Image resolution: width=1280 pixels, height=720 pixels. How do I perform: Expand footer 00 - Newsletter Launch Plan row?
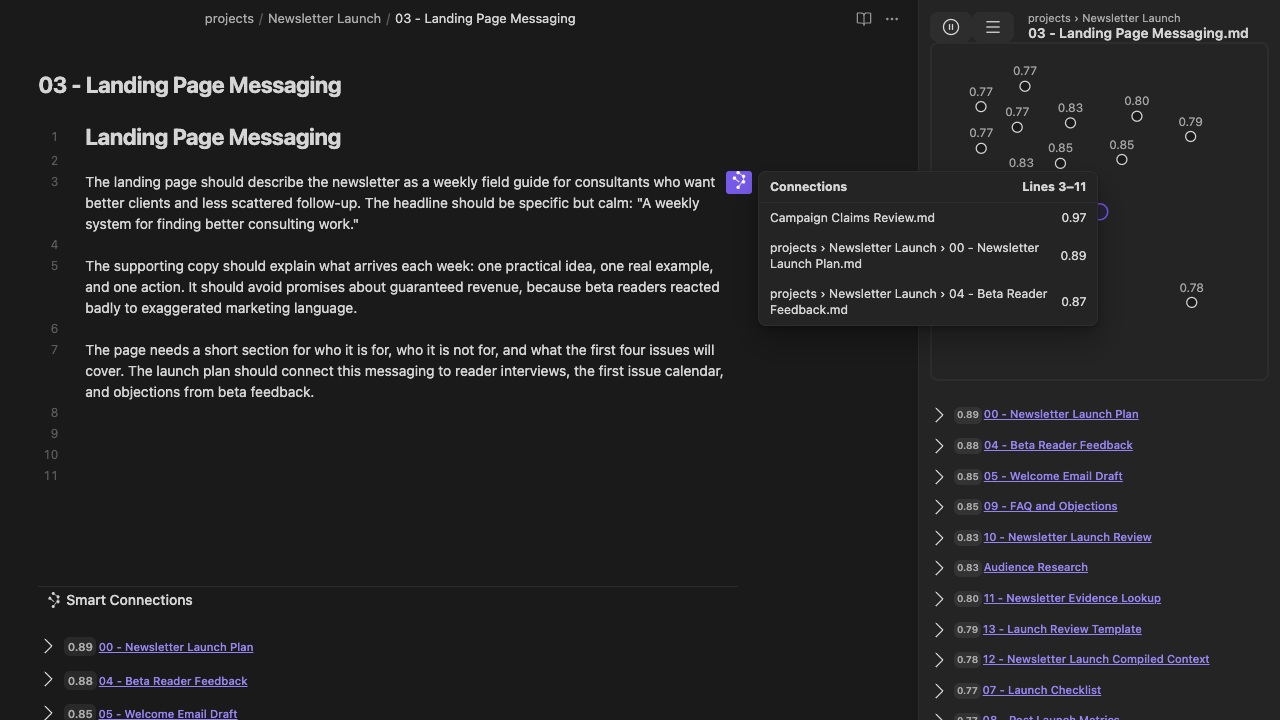pyautogui.click(x=48, y=647)
